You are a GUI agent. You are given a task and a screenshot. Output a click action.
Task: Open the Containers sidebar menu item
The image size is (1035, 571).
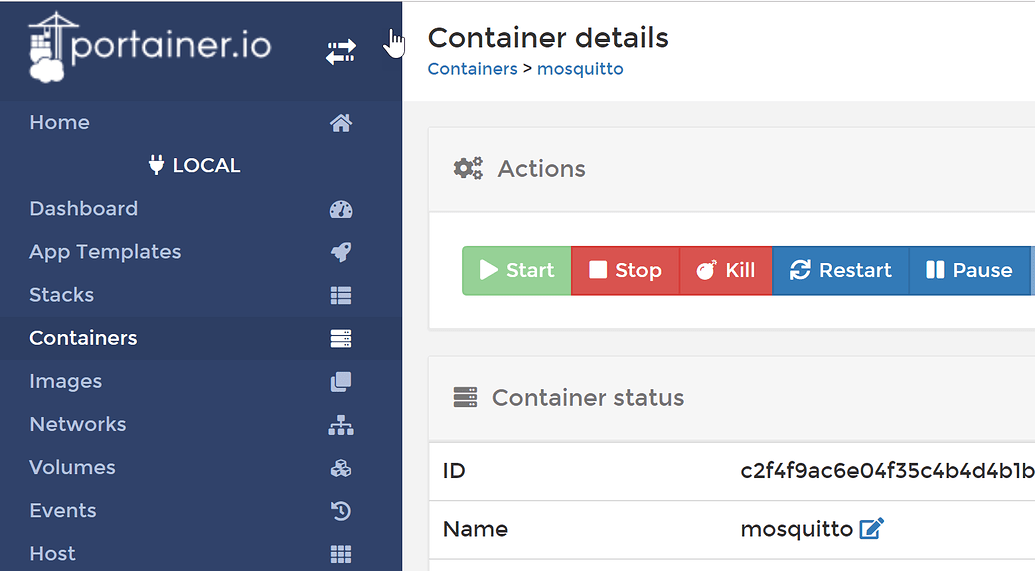(84, 338)
